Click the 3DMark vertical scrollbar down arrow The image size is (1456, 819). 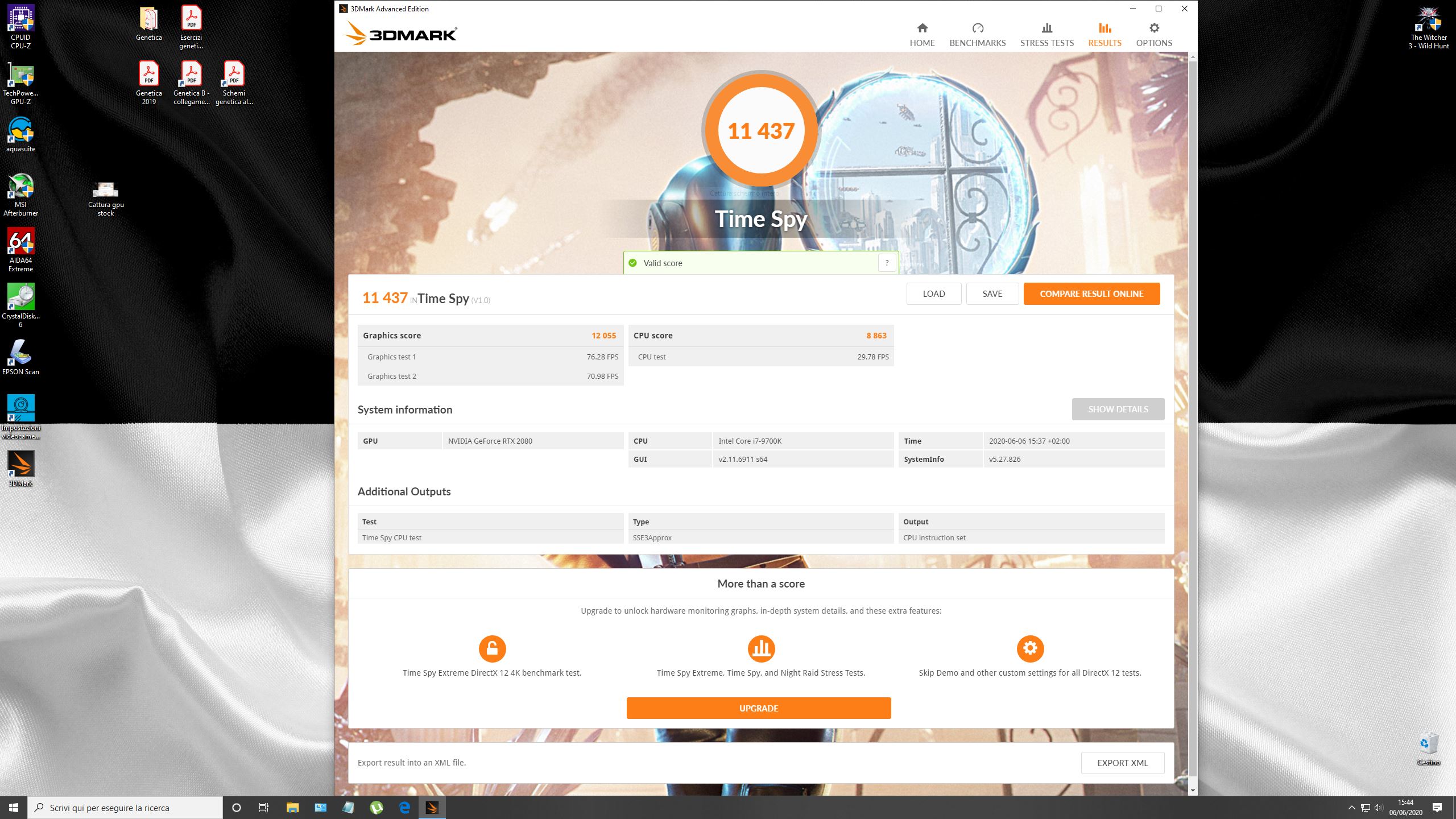pyautogui.click(x=1193, y=791)
